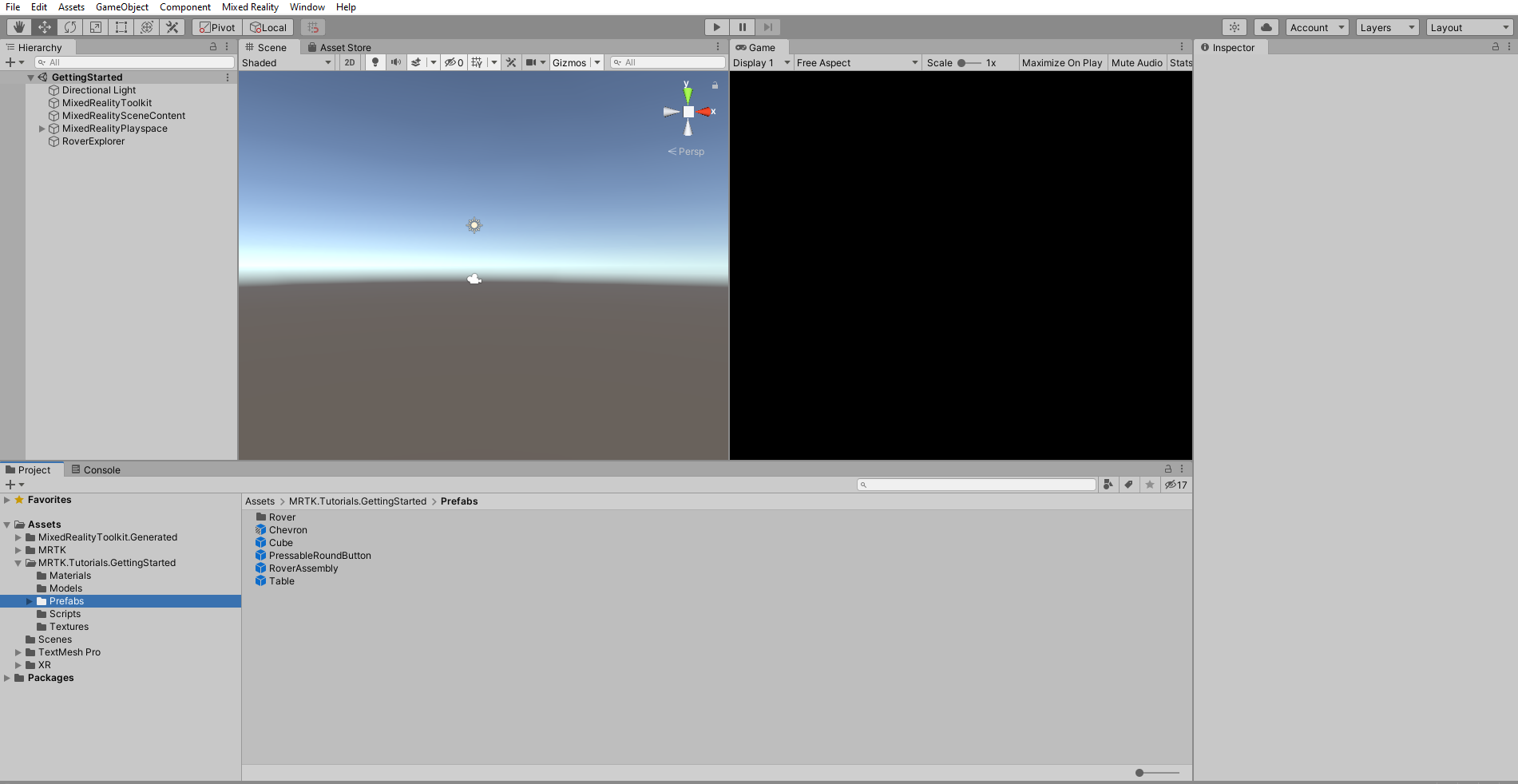This screenshot has width=1518, height=784.
Task: Expand MixedRealityPlayspace in Hierarchy
Action: pos(42,129)
